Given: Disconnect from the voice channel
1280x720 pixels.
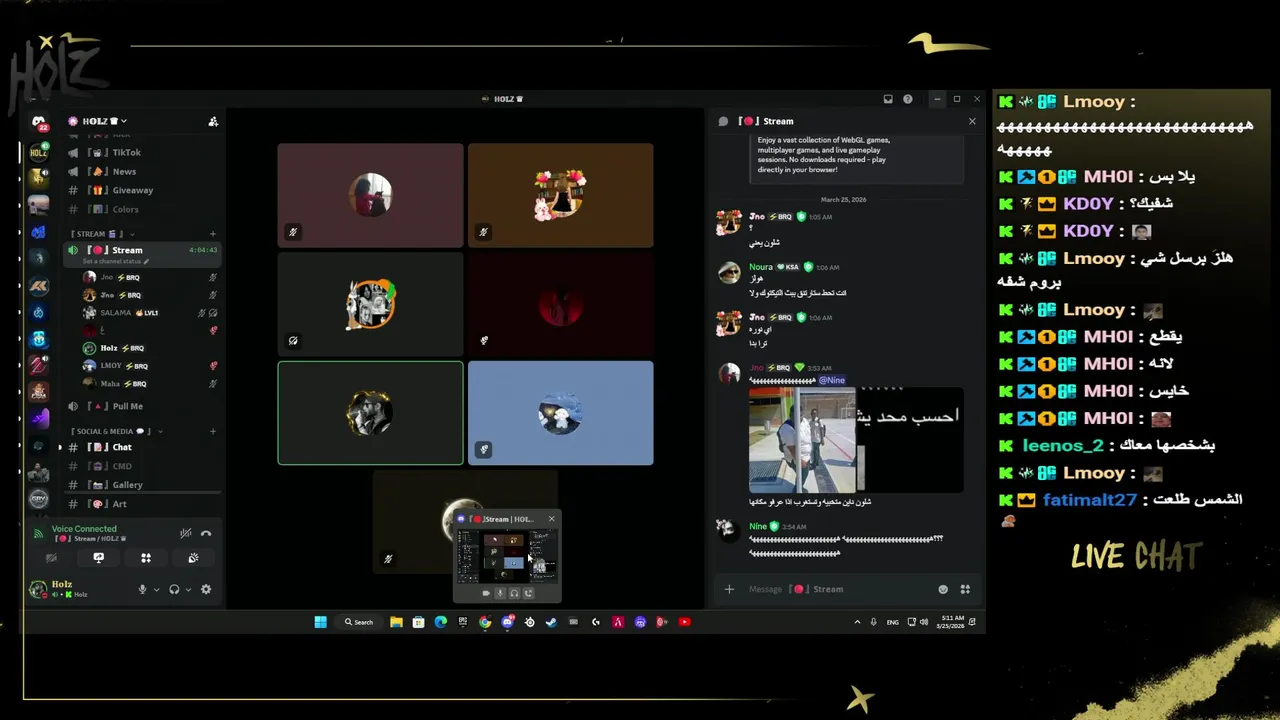Looking at the screenshot, I should (x=206, y=533).
